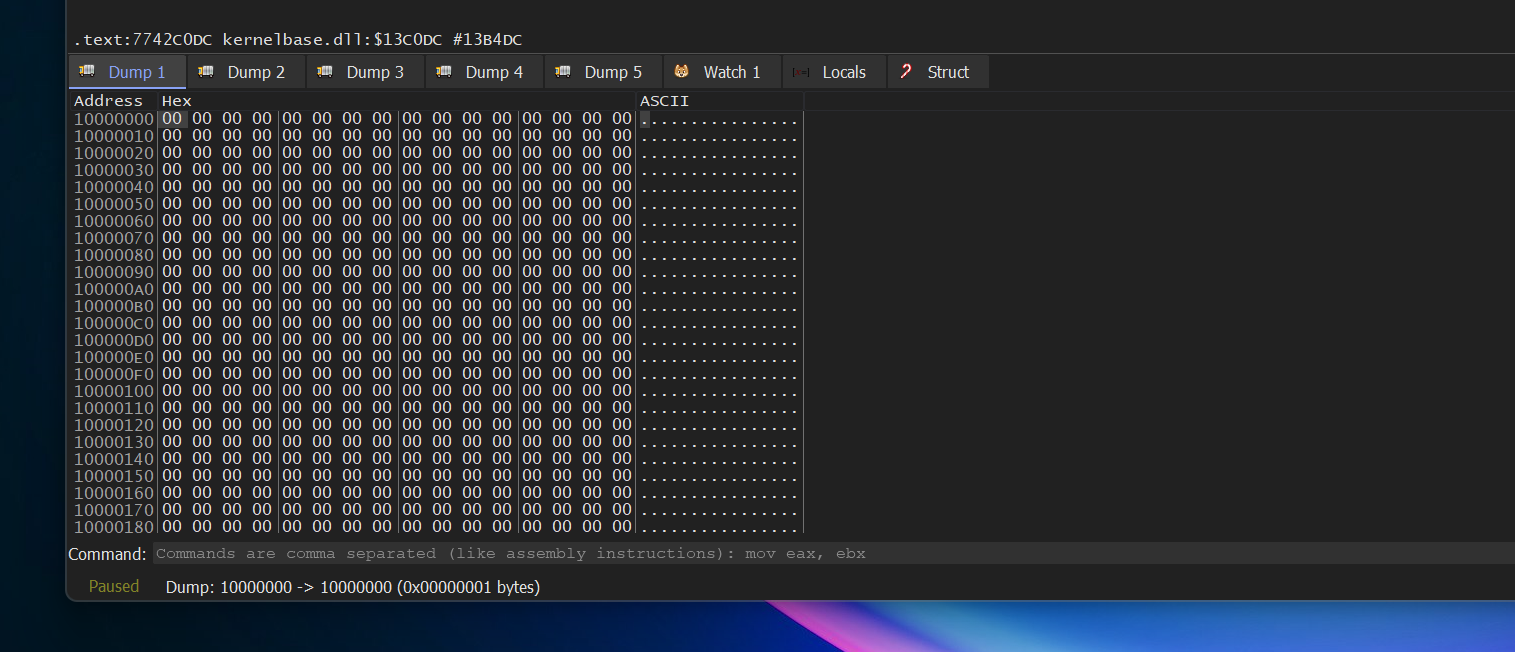Viewport: 1515px width, 652px height.
Task: Show the Locals tab
Action: (843, 72)
